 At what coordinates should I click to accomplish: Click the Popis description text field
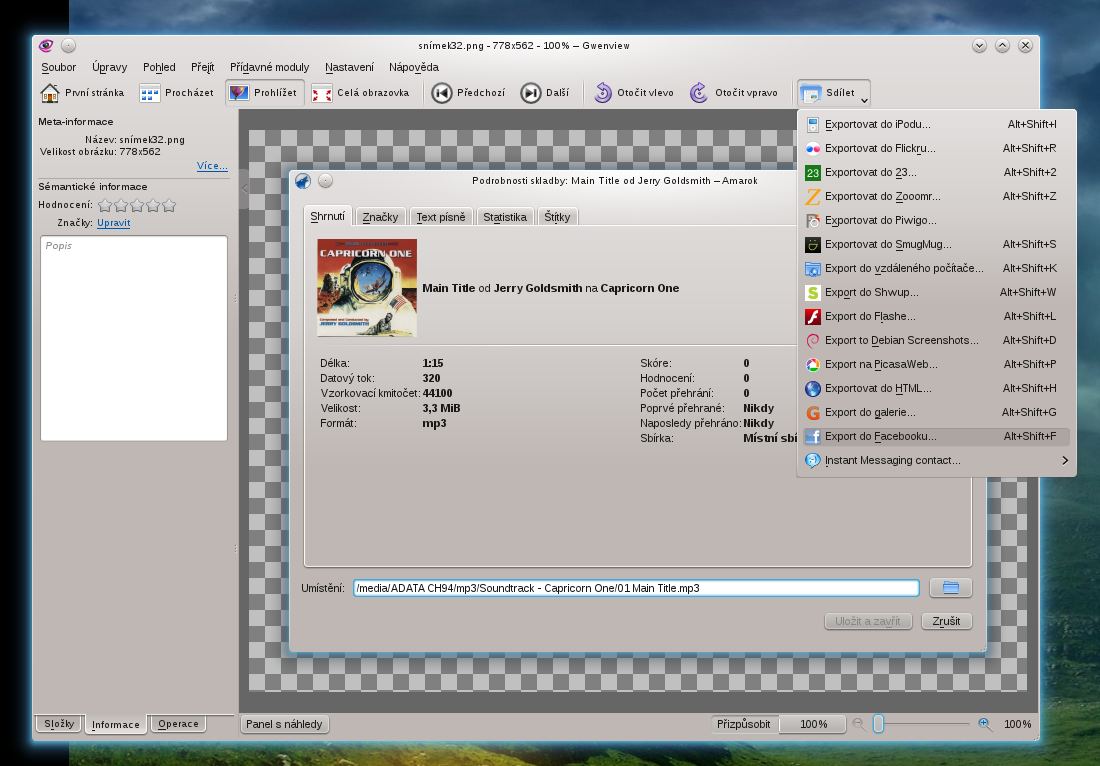(134, 338)
